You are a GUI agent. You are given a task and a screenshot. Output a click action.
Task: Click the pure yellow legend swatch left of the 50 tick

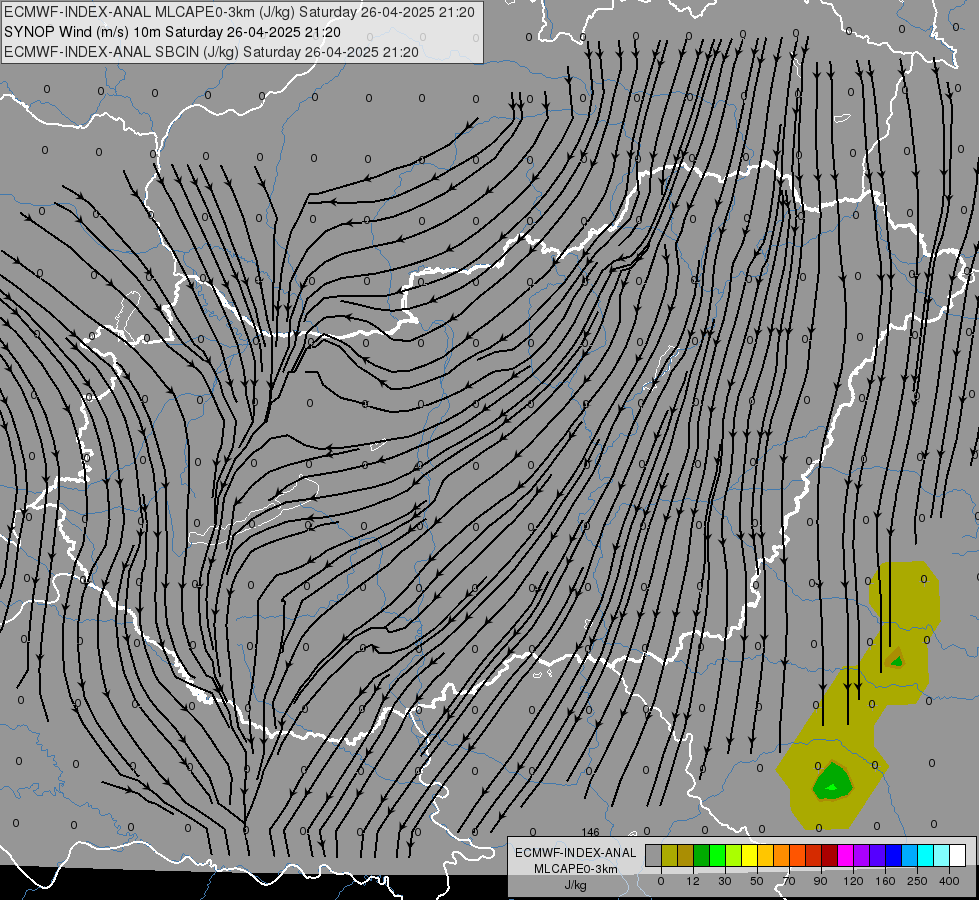click(x=750, y=855)
